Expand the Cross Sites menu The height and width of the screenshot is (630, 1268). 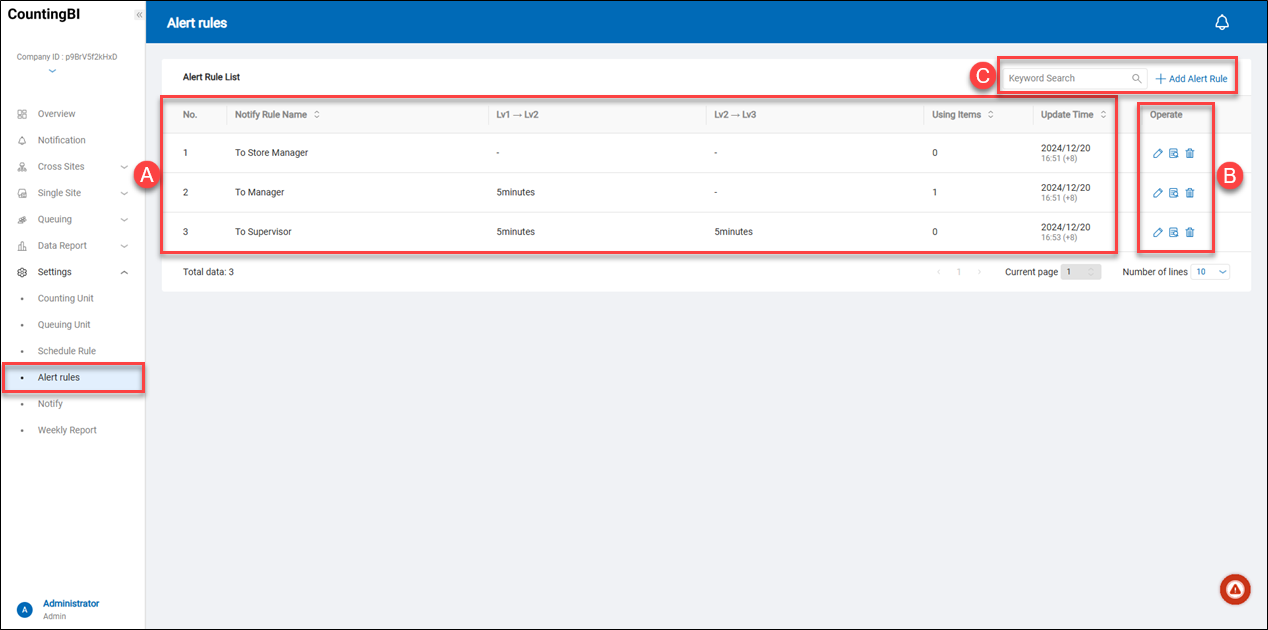pos(124,167)
